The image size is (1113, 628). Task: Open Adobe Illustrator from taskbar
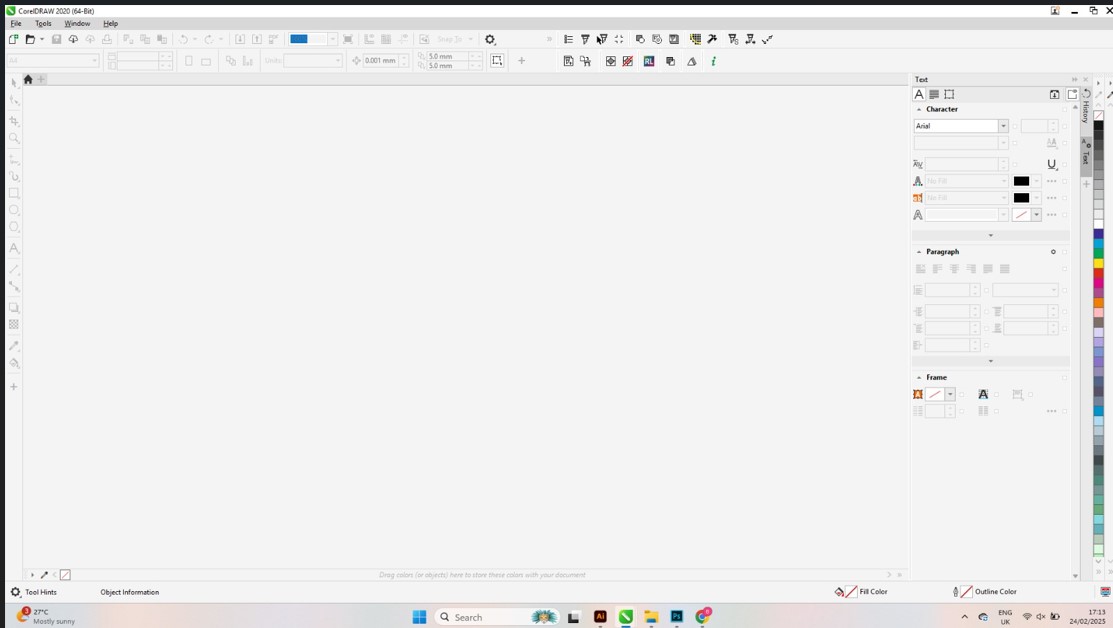tap(600, 617)
